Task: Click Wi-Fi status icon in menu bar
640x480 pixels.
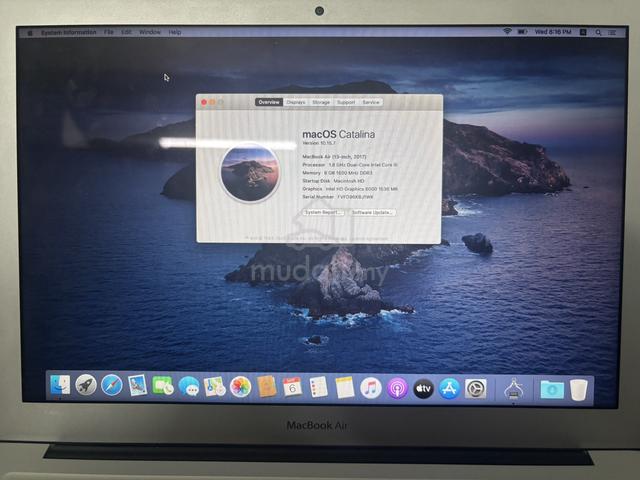Action: click(507, 31)
